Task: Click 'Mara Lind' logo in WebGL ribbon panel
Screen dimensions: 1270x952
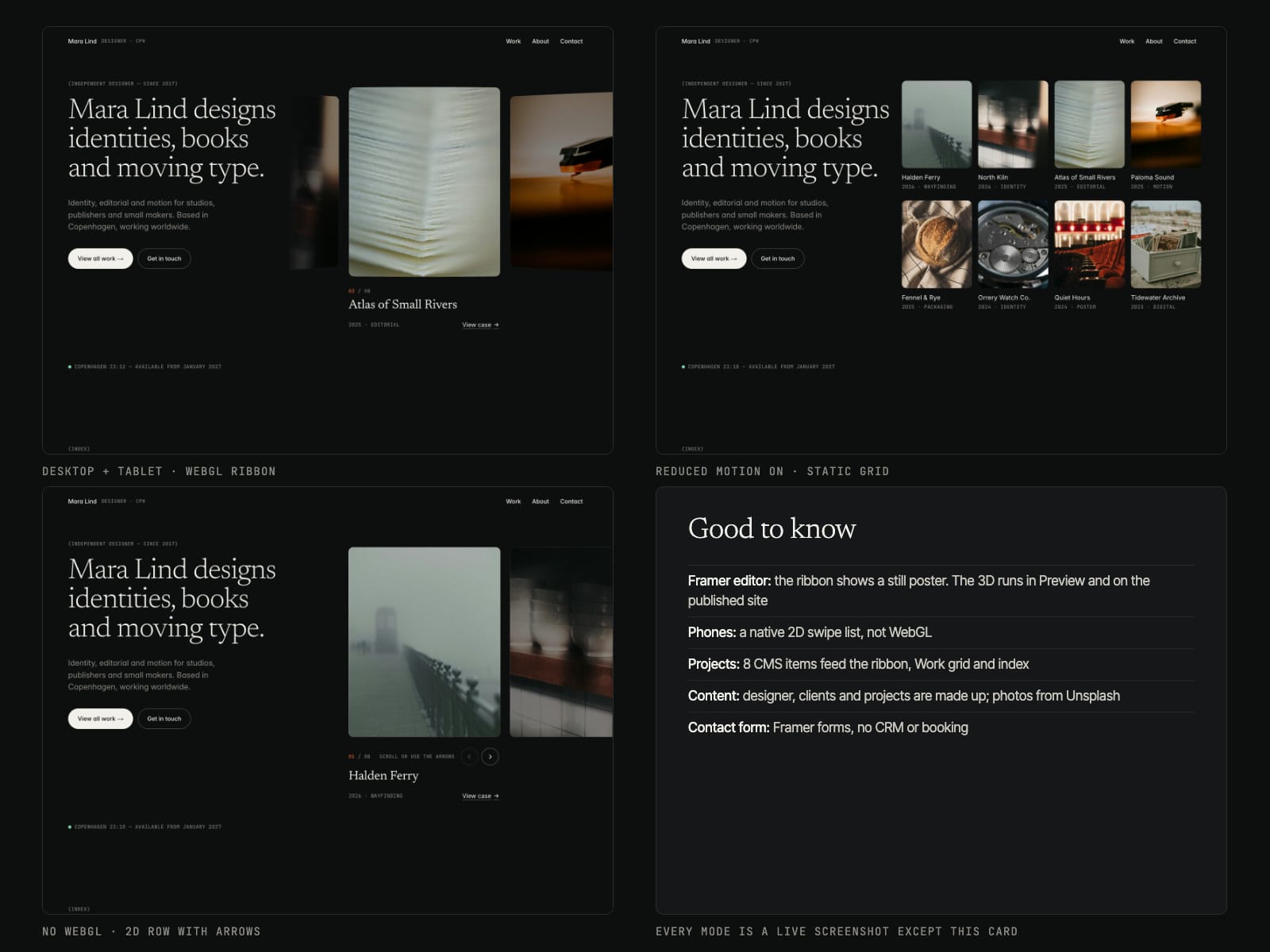Action: (x=83, y=41)
